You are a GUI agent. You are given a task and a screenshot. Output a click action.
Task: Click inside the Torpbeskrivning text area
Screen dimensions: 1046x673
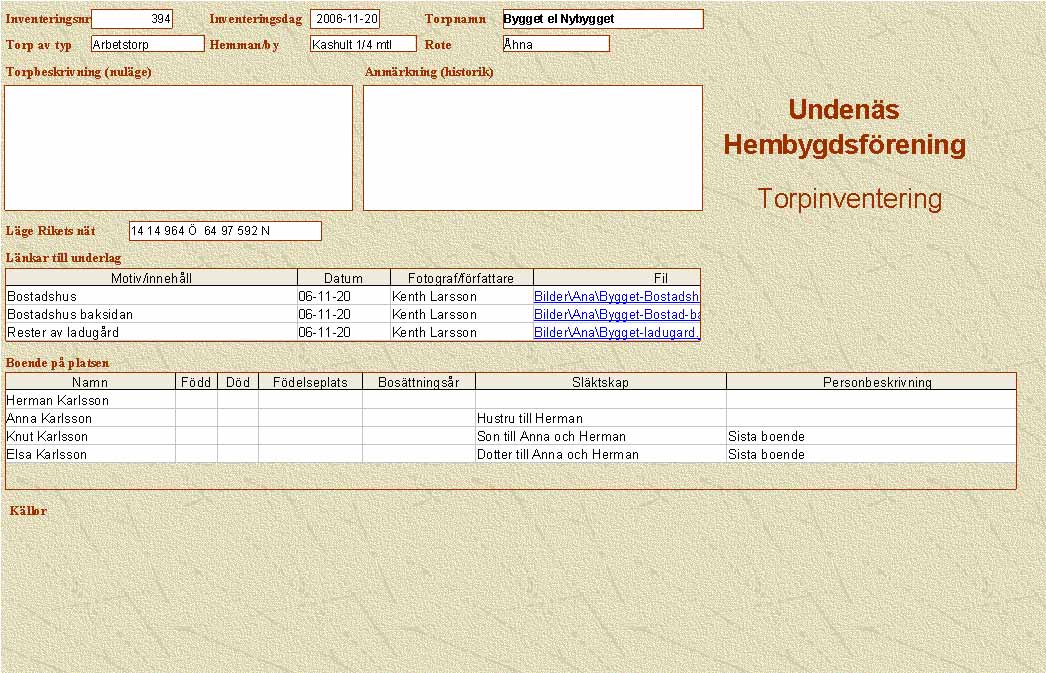coord(179,148)
